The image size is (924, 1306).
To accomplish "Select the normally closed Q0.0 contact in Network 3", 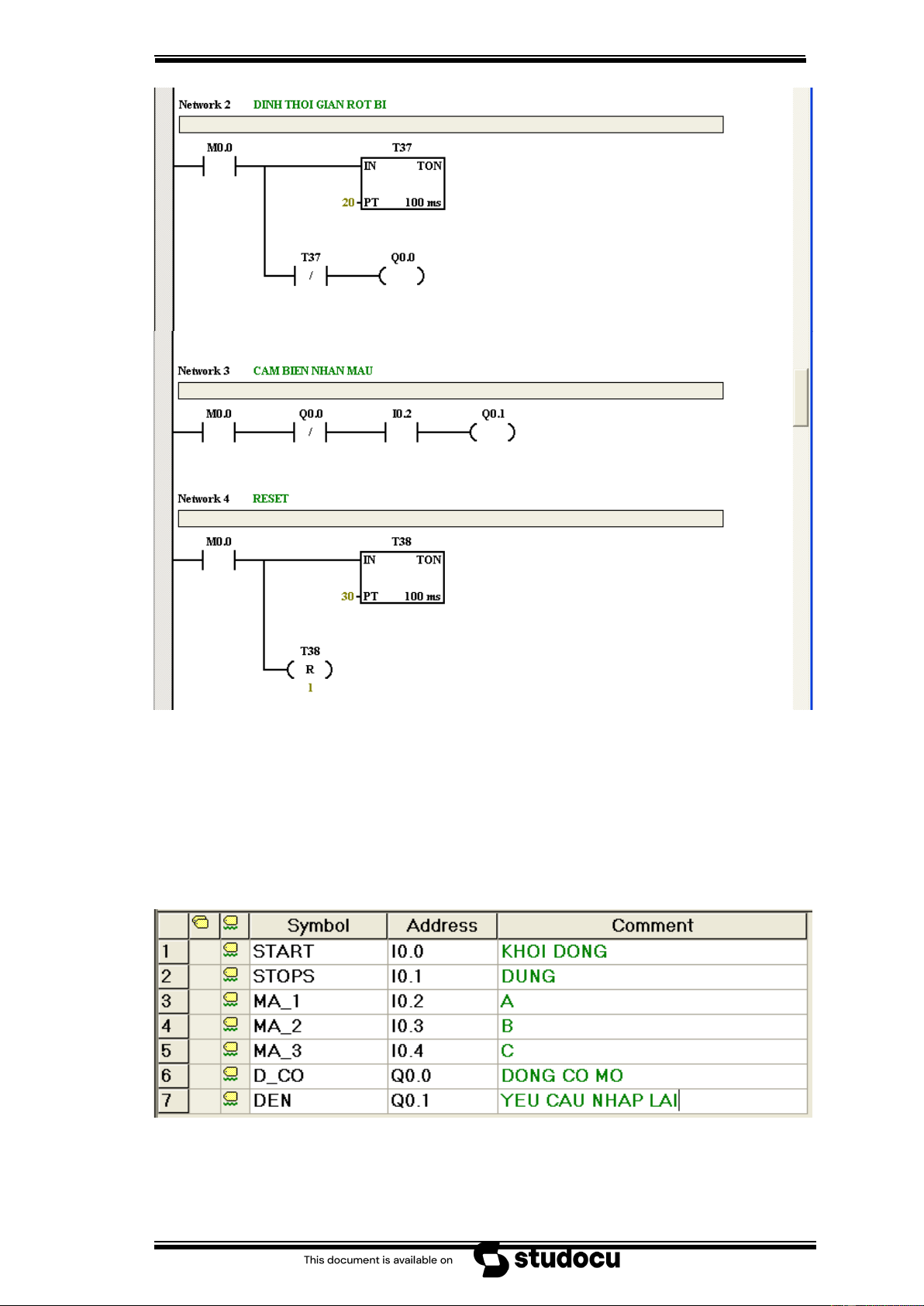I will coord(310,432).
